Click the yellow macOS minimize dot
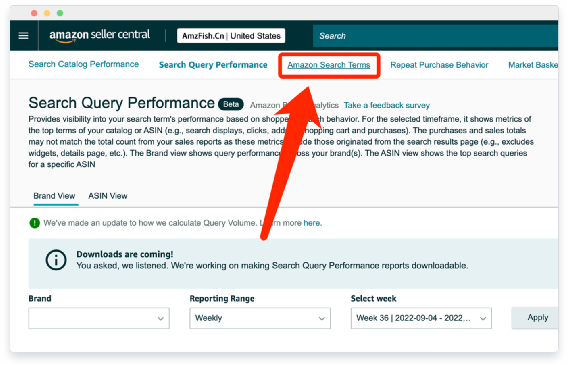Screen dimensions: 567x365 coord(47,13)
